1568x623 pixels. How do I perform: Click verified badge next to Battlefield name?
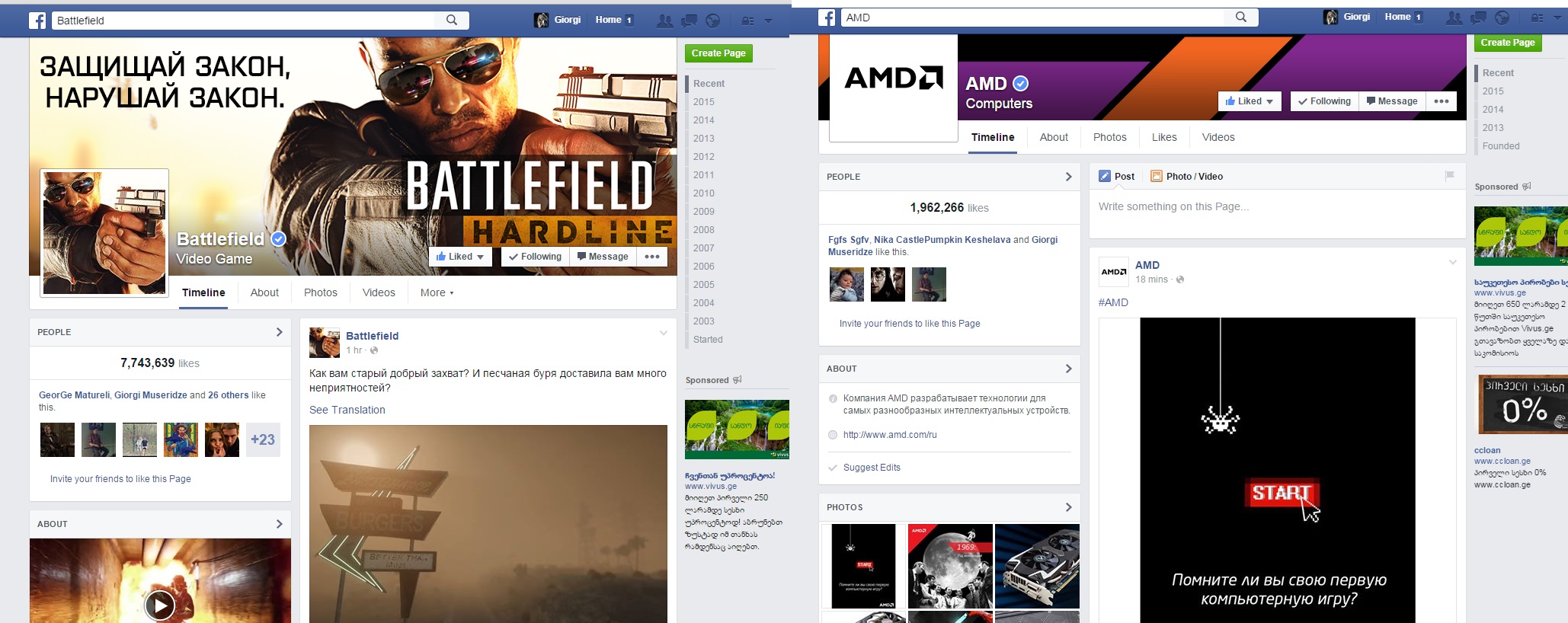(279, 238)
